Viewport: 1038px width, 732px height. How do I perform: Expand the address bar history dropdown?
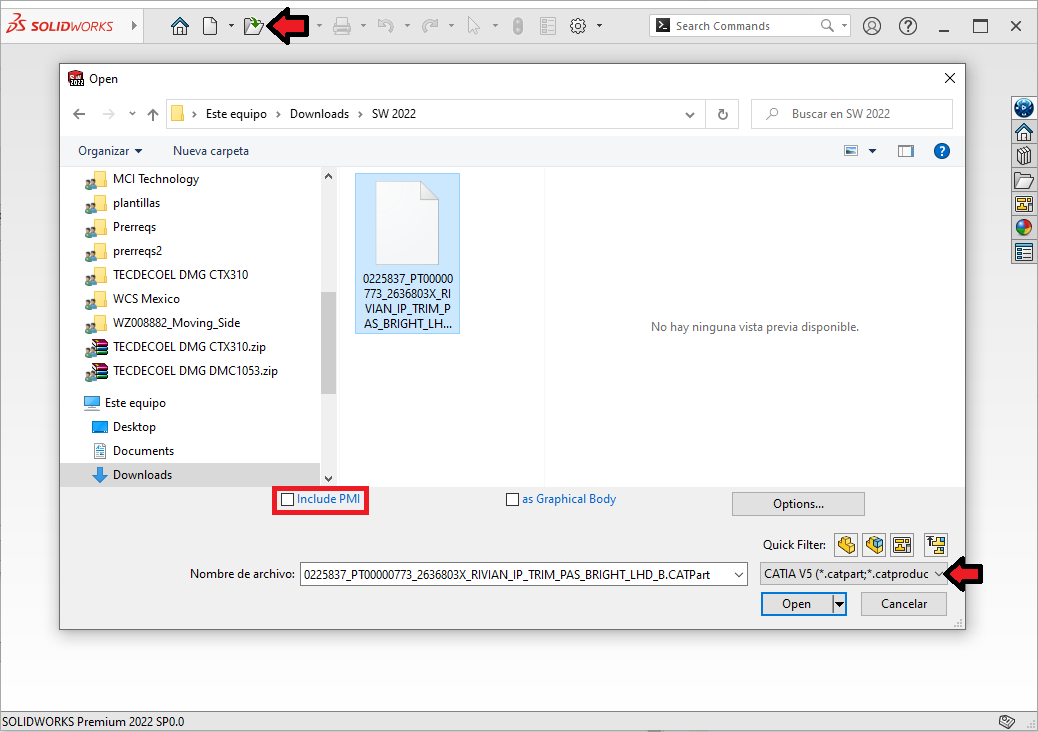[x=690, y=114]
